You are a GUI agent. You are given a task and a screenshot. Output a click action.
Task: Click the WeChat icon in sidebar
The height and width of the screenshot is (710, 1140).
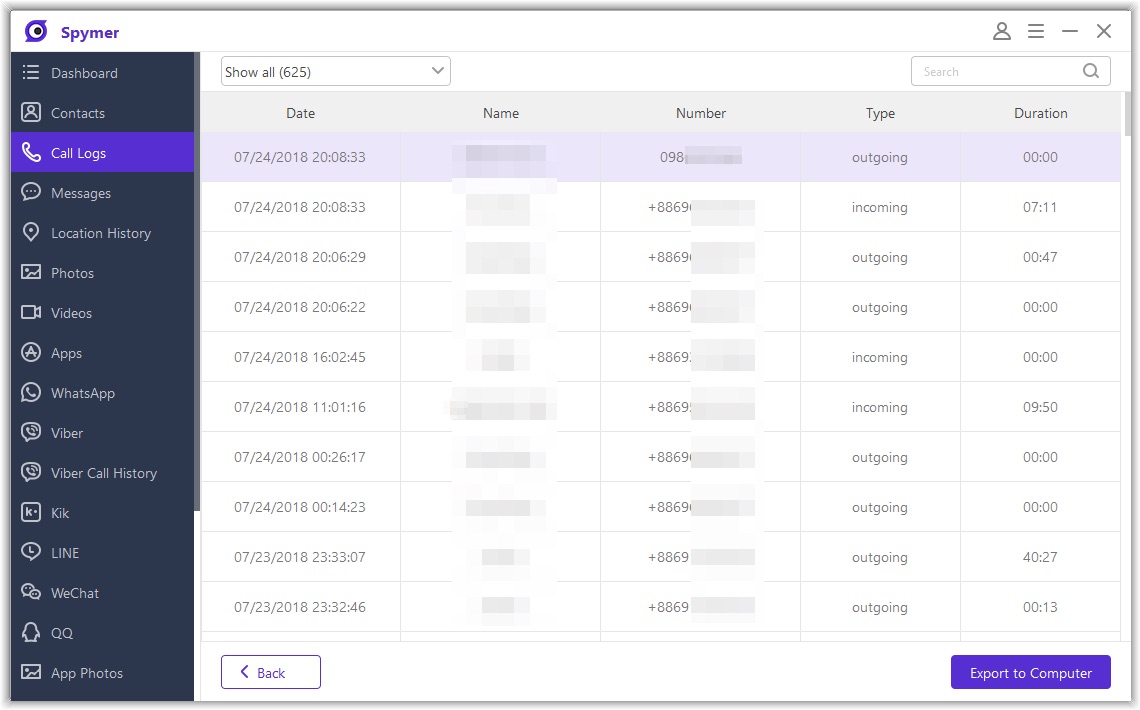31,592
